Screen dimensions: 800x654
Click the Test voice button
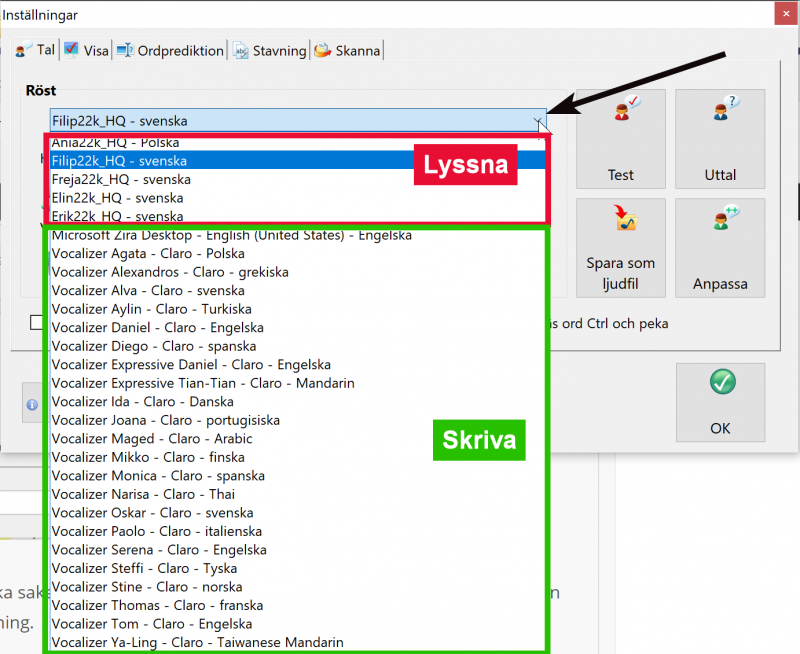(x=620, y=139)
